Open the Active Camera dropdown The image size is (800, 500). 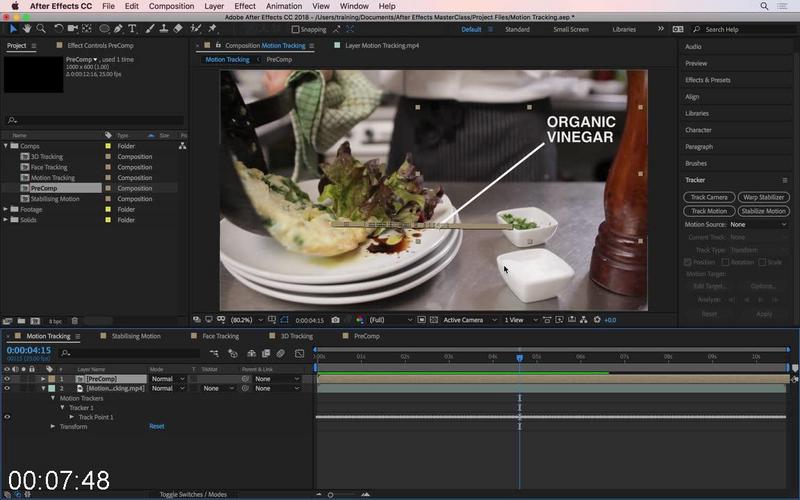[470, 320]
